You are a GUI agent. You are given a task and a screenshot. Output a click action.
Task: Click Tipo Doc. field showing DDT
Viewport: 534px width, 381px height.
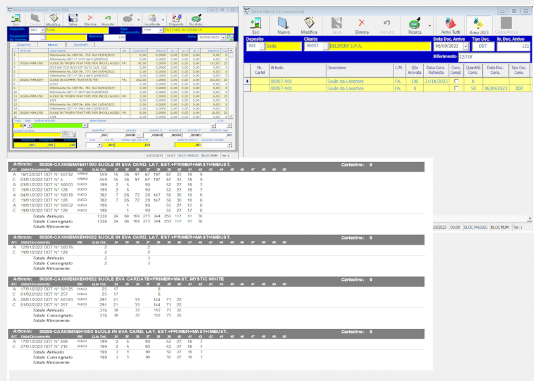(x=483, y=46)
